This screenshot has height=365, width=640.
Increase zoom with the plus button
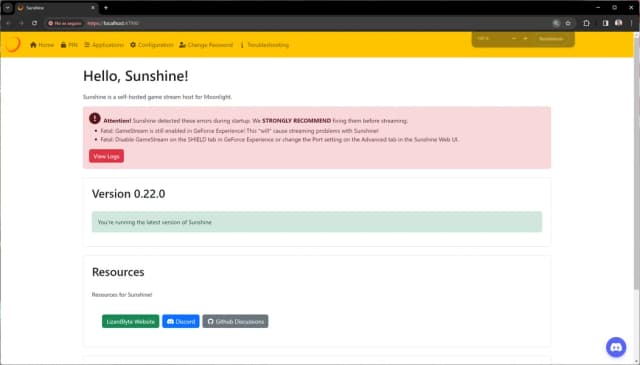pos(525,38)
